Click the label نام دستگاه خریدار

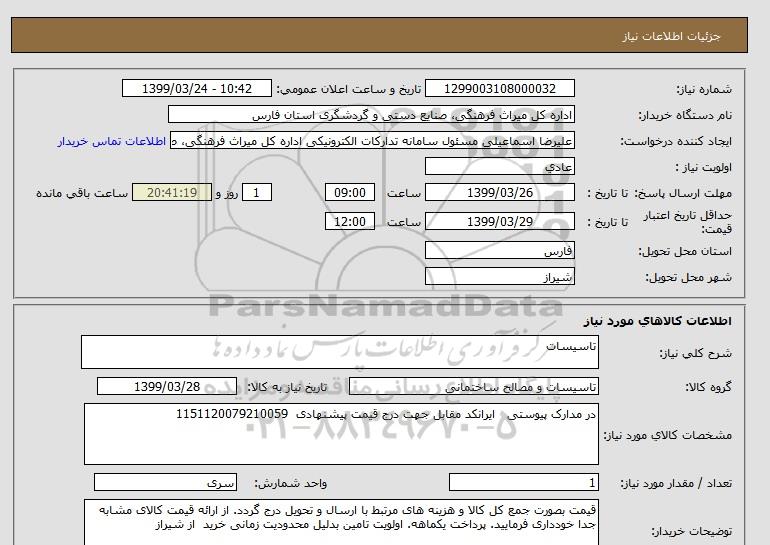(x=685, y=115)
